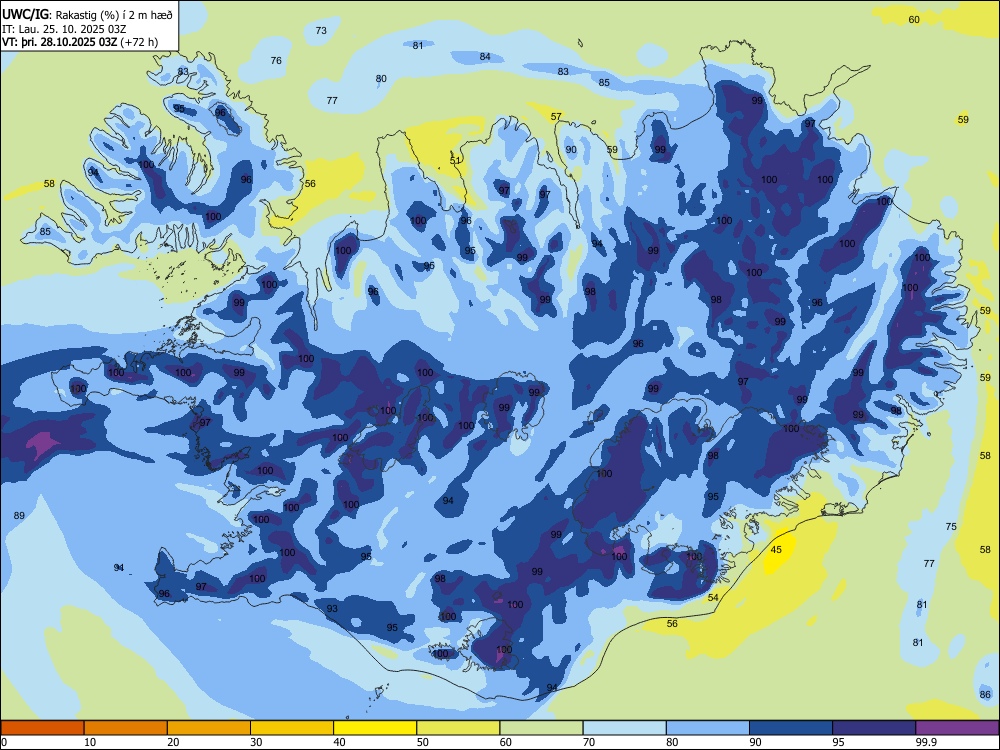
Task: Click the 'VT: þri. 28.10.2025 03Z (+72 h)' line
Action: tap(80, 42)
